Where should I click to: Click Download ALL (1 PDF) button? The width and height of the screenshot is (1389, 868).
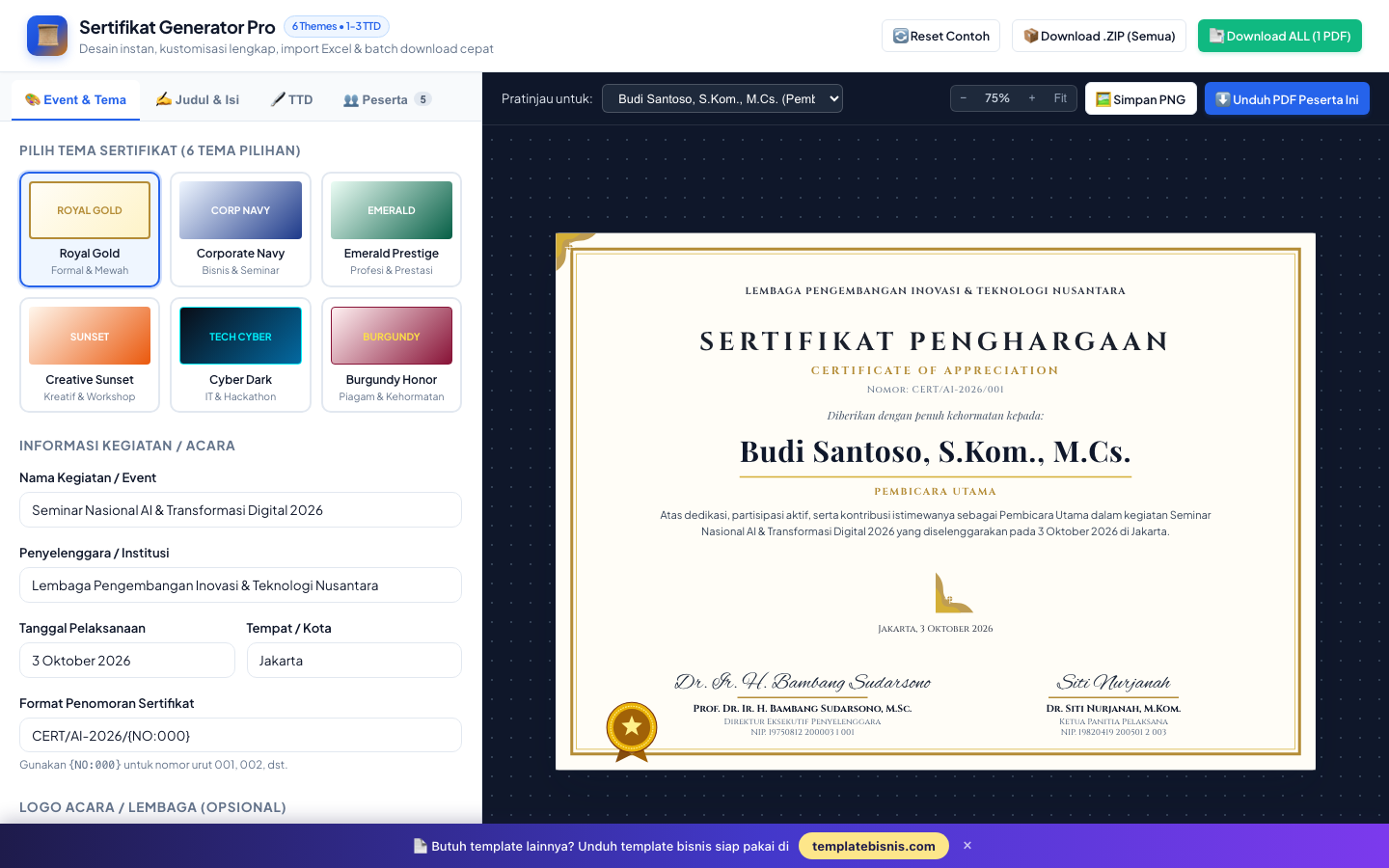coord(1280,36)
